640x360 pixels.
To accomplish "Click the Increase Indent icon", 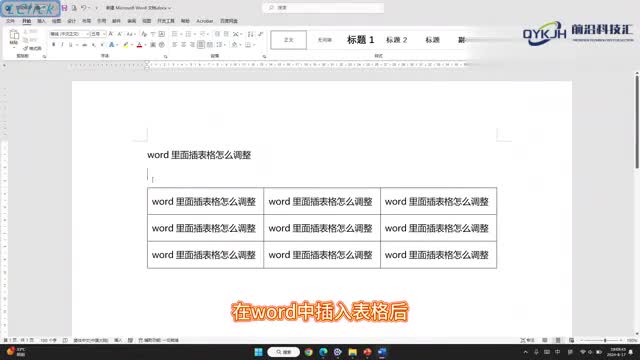I will pyautogui.click(x=226, y=34).
